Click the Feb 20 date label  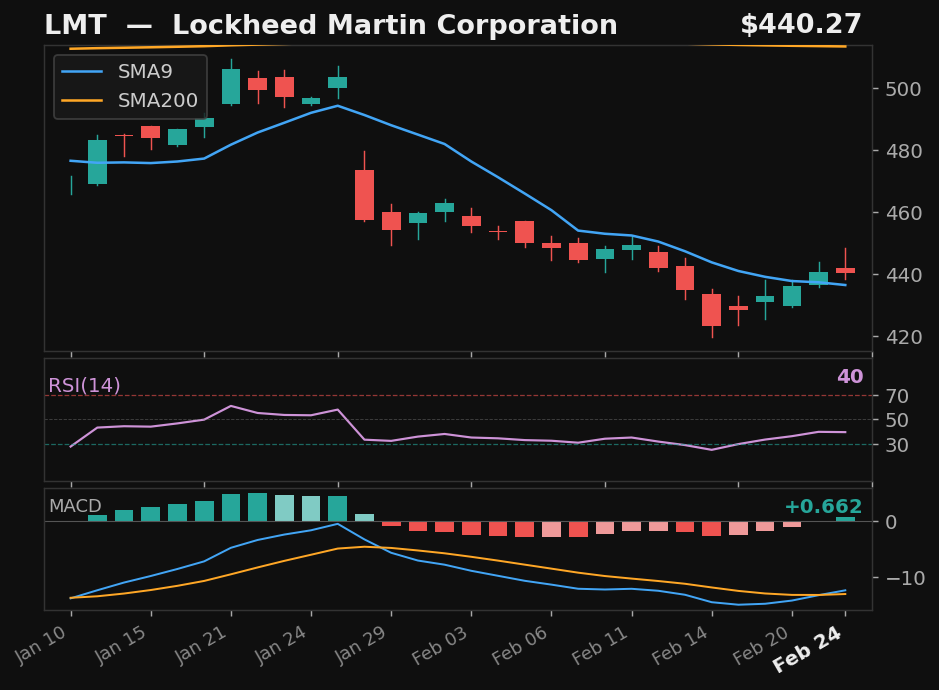(761, 646)
